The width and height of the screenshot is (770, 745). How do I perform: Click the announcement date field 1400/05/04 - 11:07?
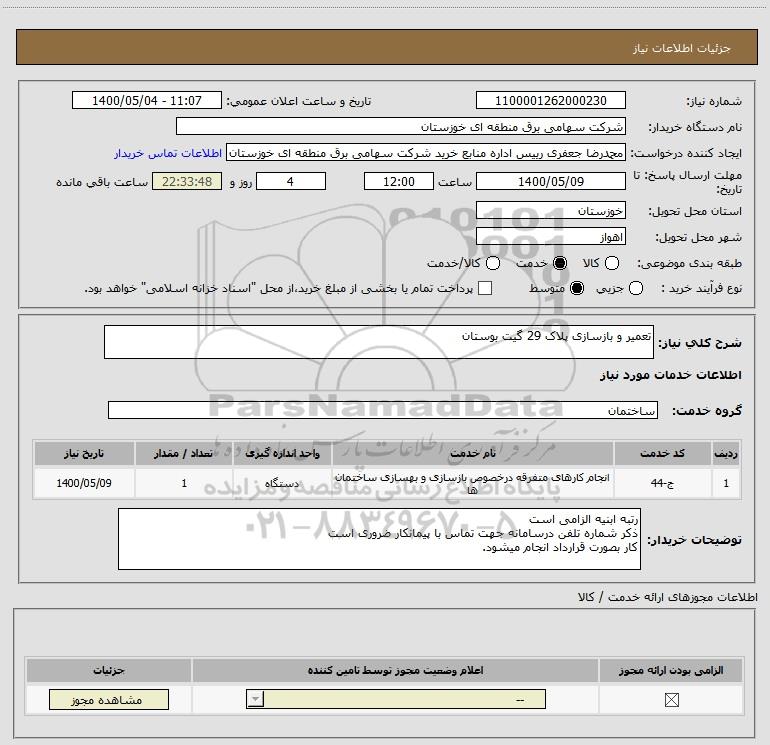tap(147, 100)
